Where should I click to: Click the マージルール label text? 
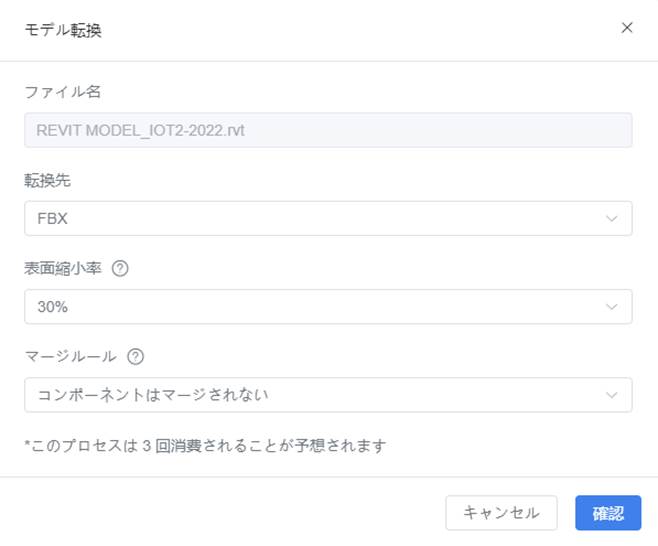(70, 357)
